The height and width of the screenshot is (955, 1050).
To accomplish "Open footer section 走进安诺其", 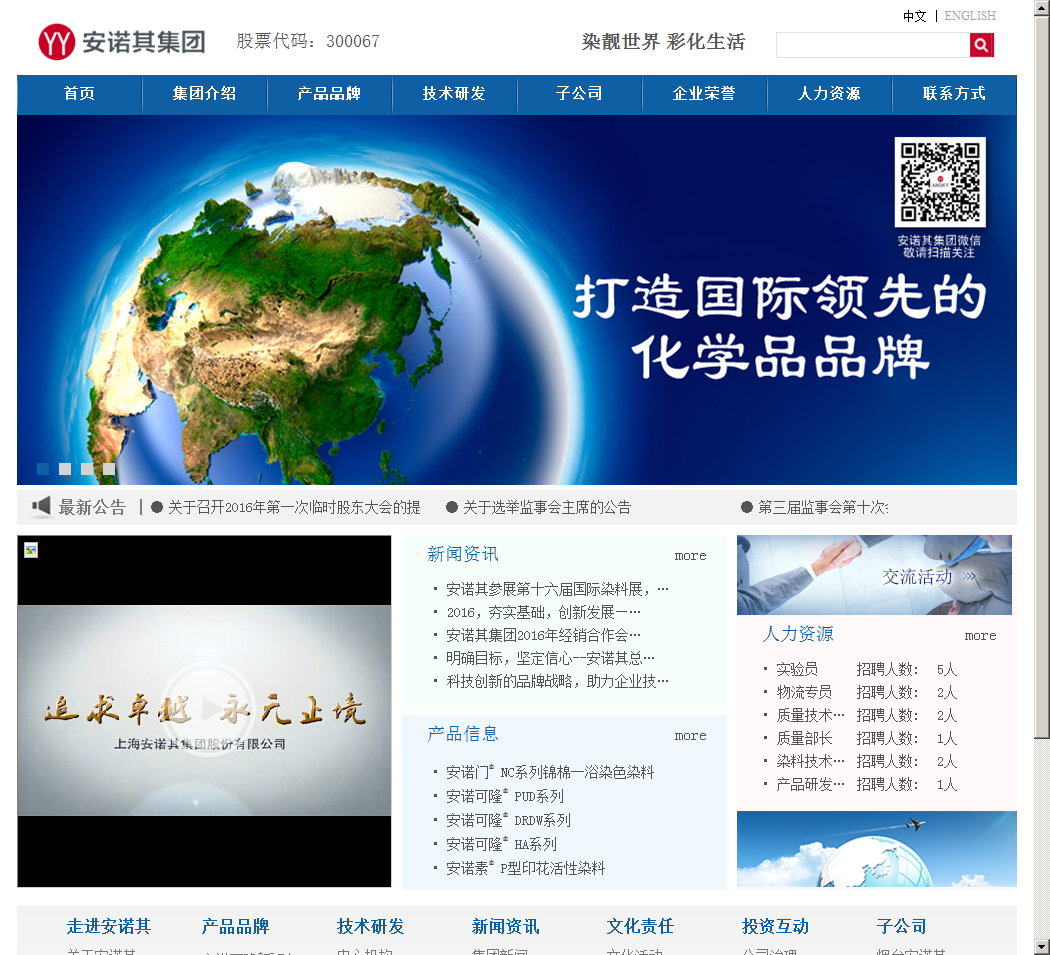I will (x=109, y=927).
